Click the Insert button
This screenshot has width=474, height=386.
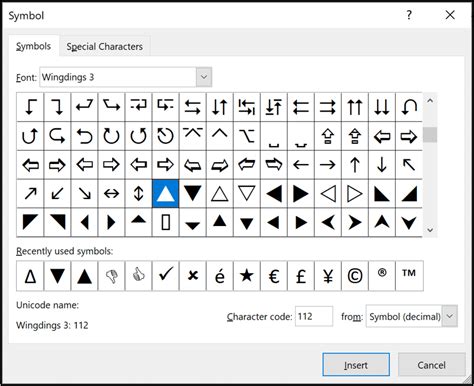[356, 365]
